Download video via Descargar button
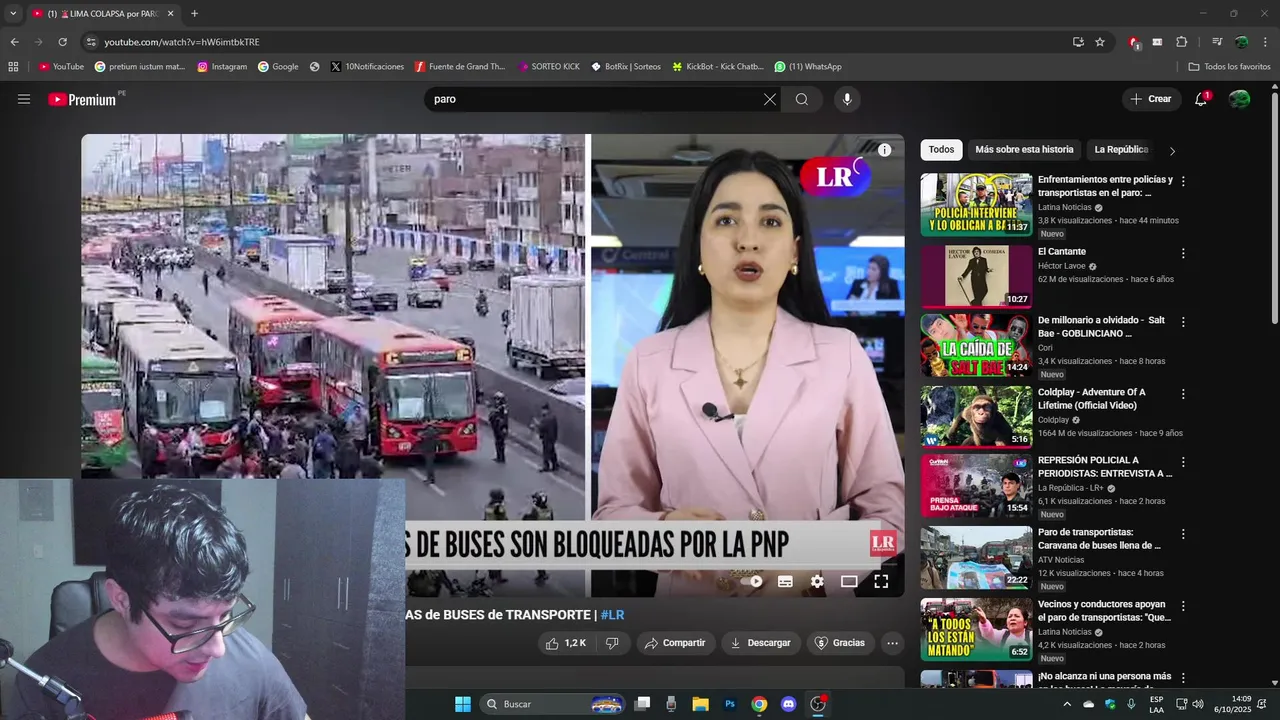This screenshot has height=720, width=1280. [x=760, y=643]
